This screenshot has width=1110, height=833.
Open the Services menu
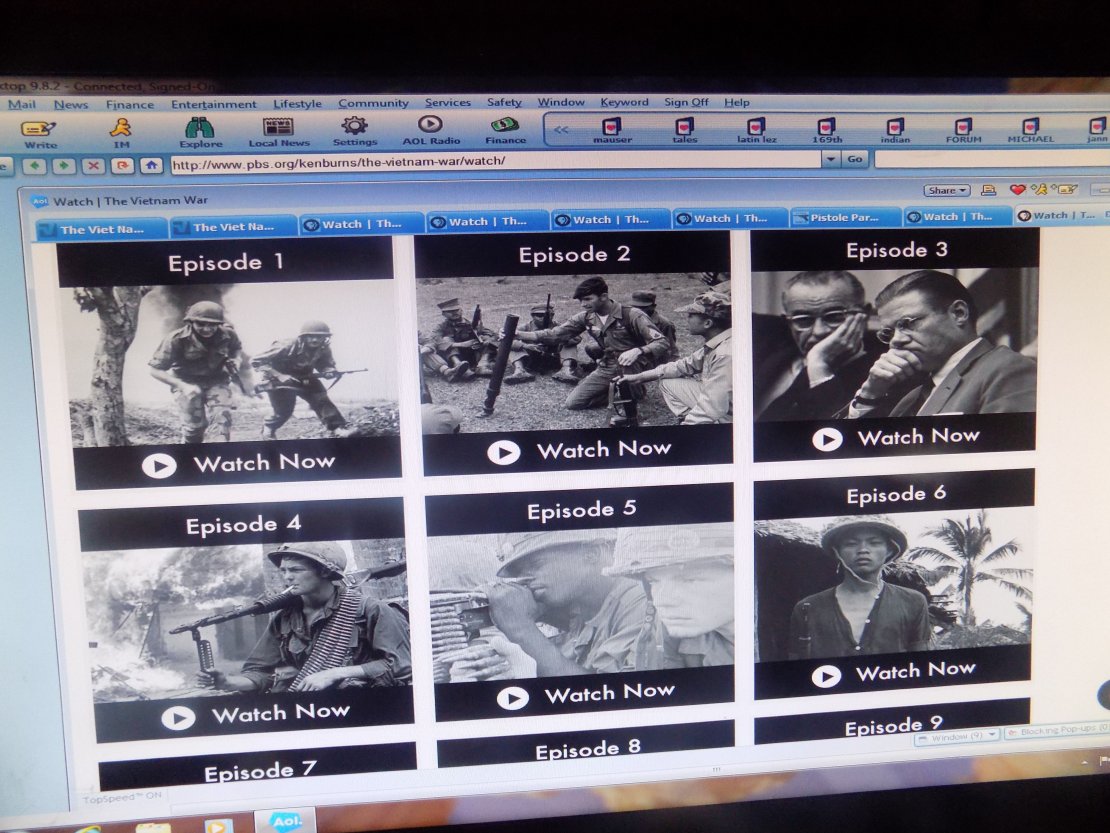tap(447, 103)
